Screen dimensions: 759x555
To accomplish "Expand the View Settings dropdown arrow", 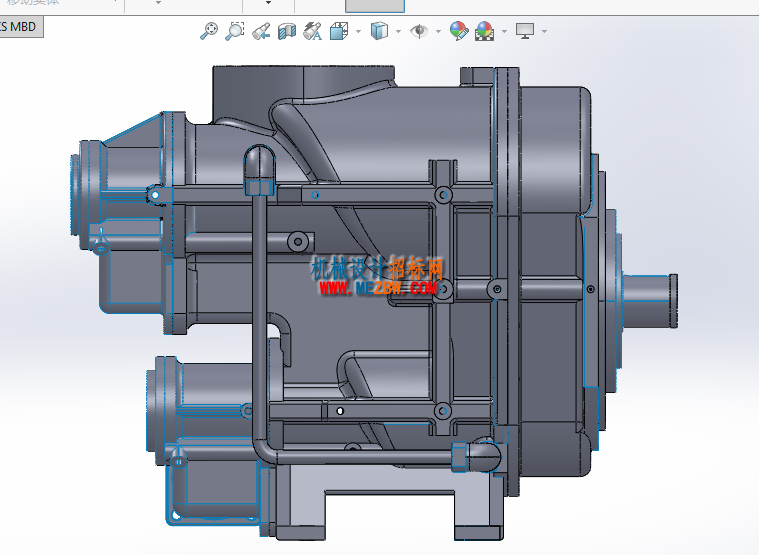I will coord(545,31).
